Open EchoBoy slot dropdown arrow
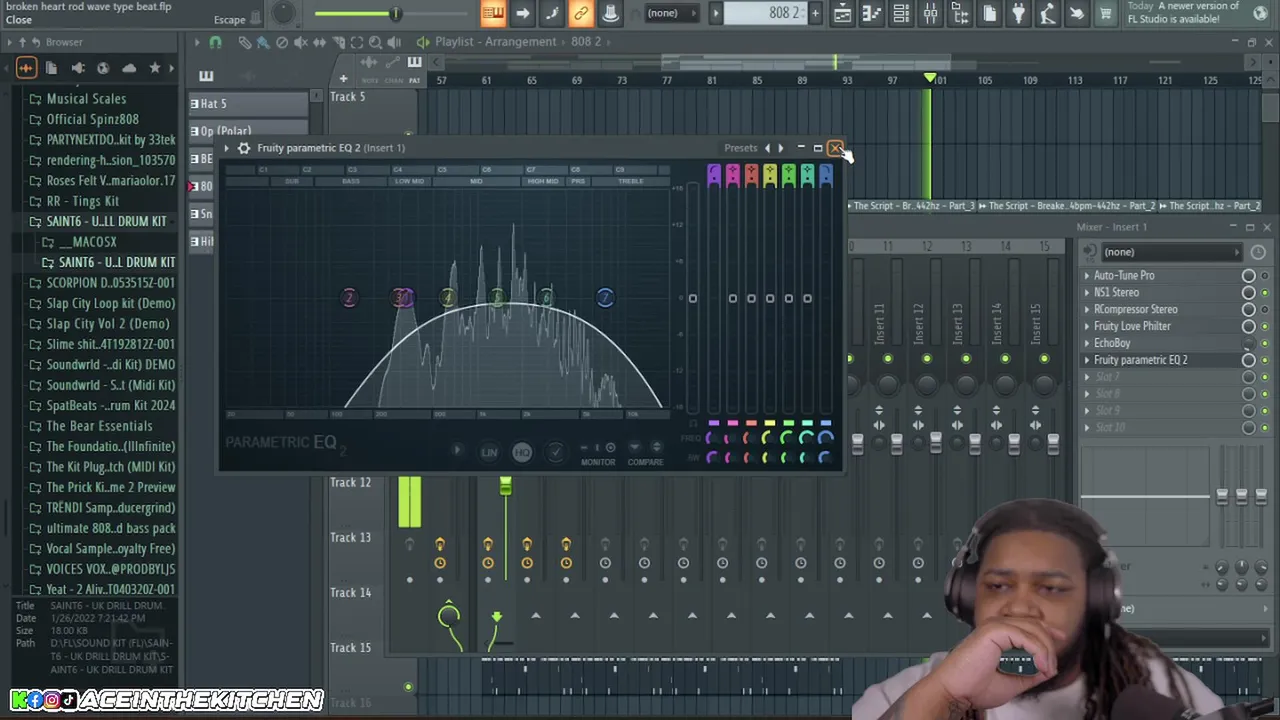Screen dimensions: 1280x720 point(1087,343)
